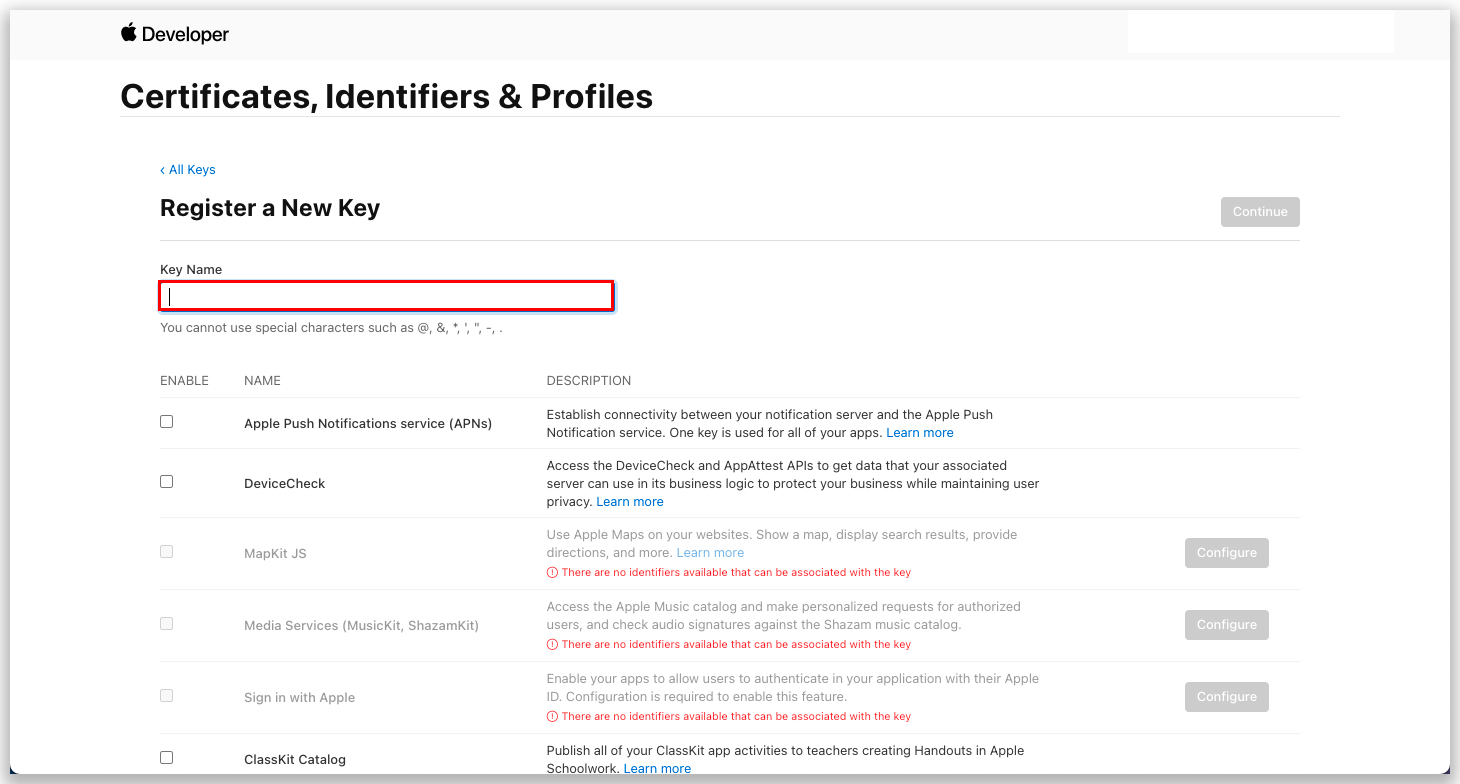Configure Media Services key
This screenshot has width=1460, height=784.
[1227, 625]
